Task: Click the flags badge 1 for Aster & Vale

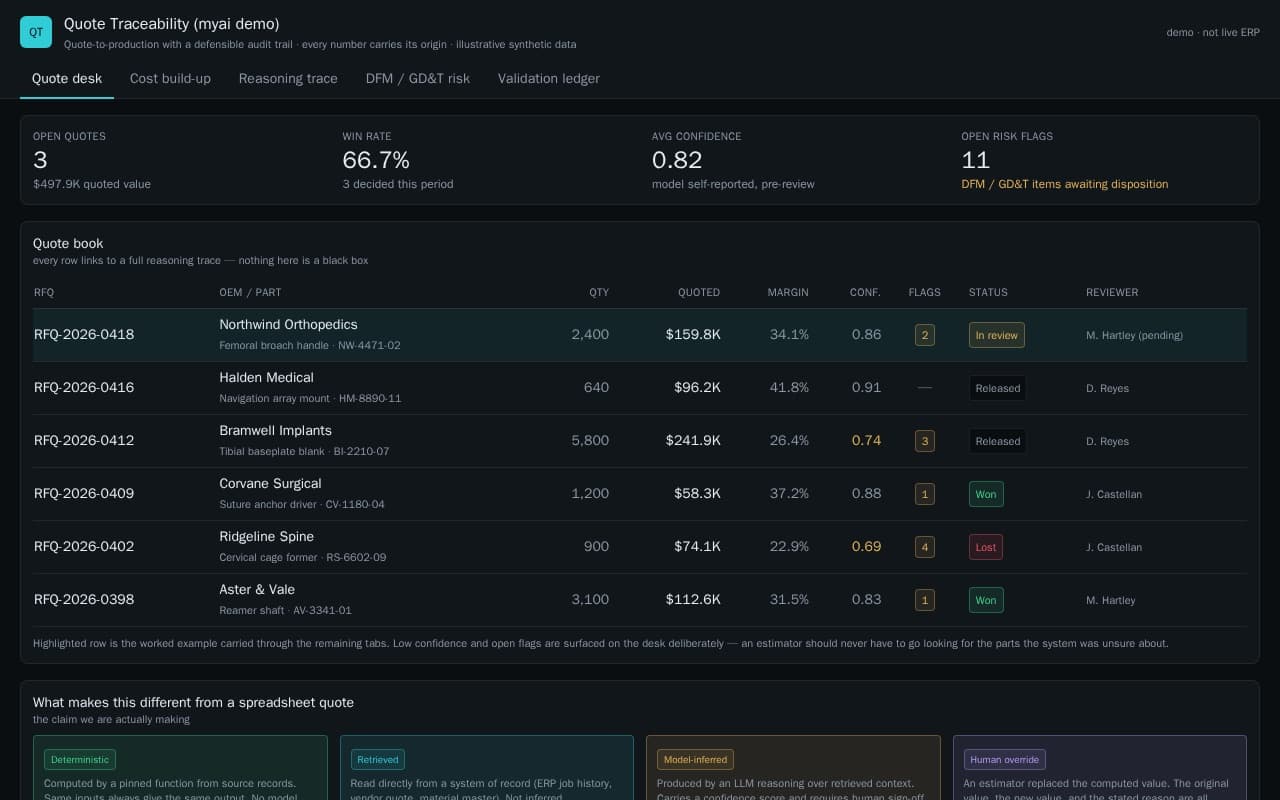Action: [x=925, y=600]
